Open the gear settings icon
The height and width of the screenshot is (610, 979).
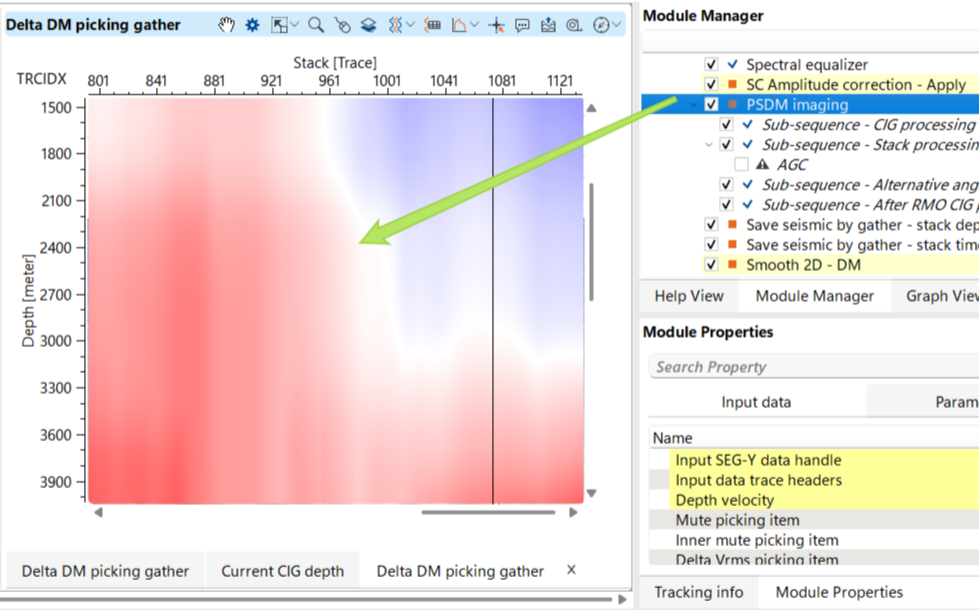[x=252, y=25]
